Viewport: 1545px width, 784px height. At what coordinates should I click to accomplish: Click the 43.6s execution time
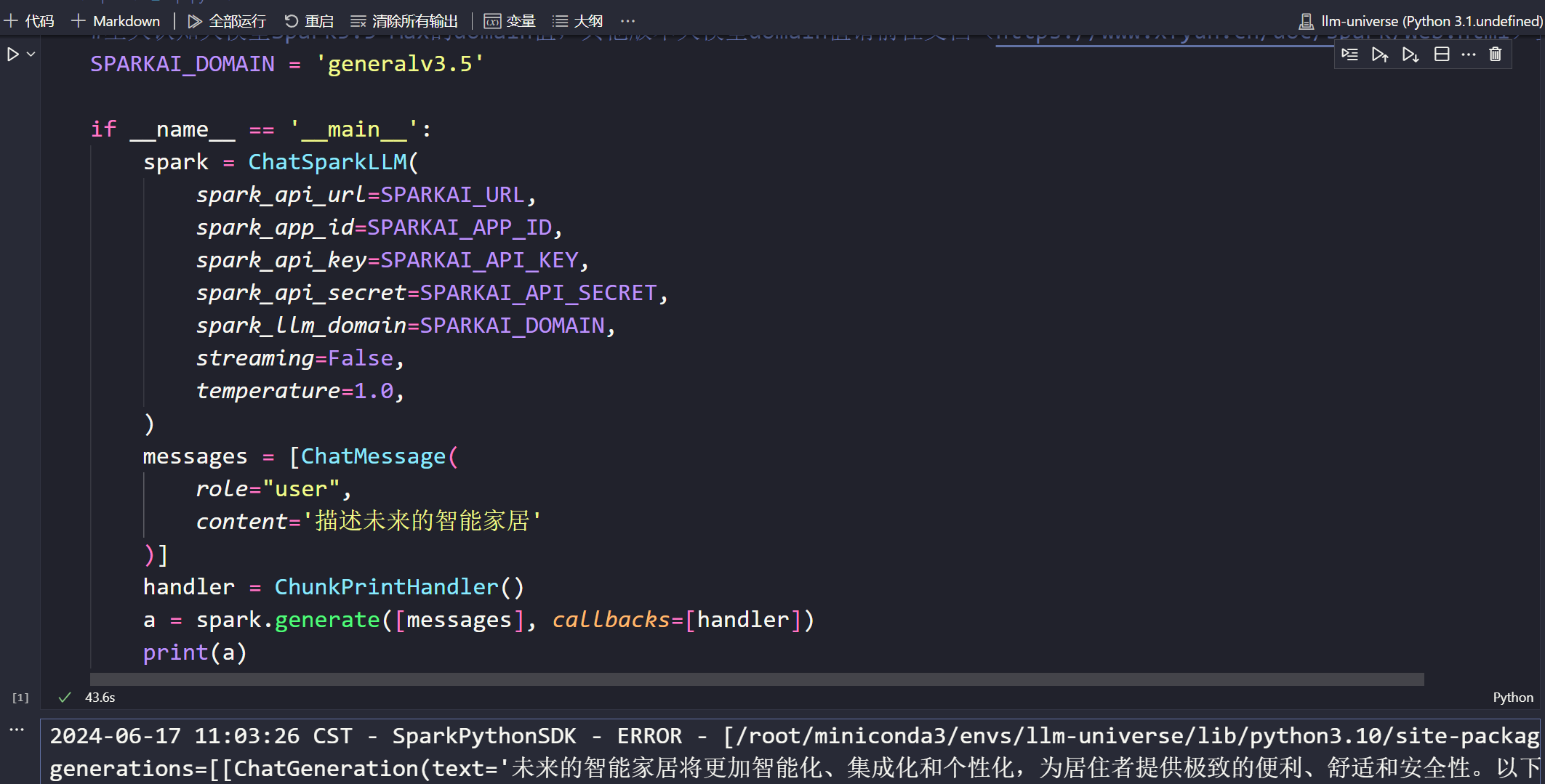click(x=100, y=698)
